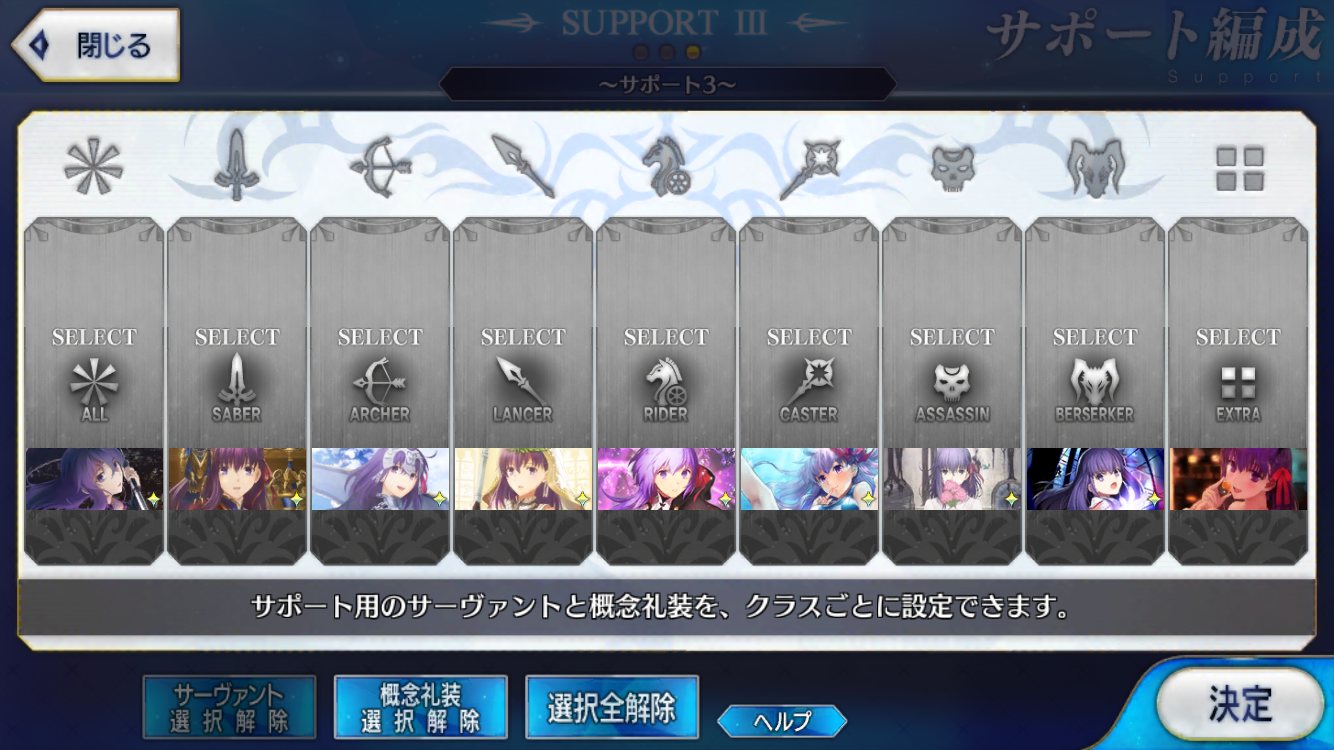
Task: Click the All-class asterisk icon in header
Action: click(x=93, y=166)
